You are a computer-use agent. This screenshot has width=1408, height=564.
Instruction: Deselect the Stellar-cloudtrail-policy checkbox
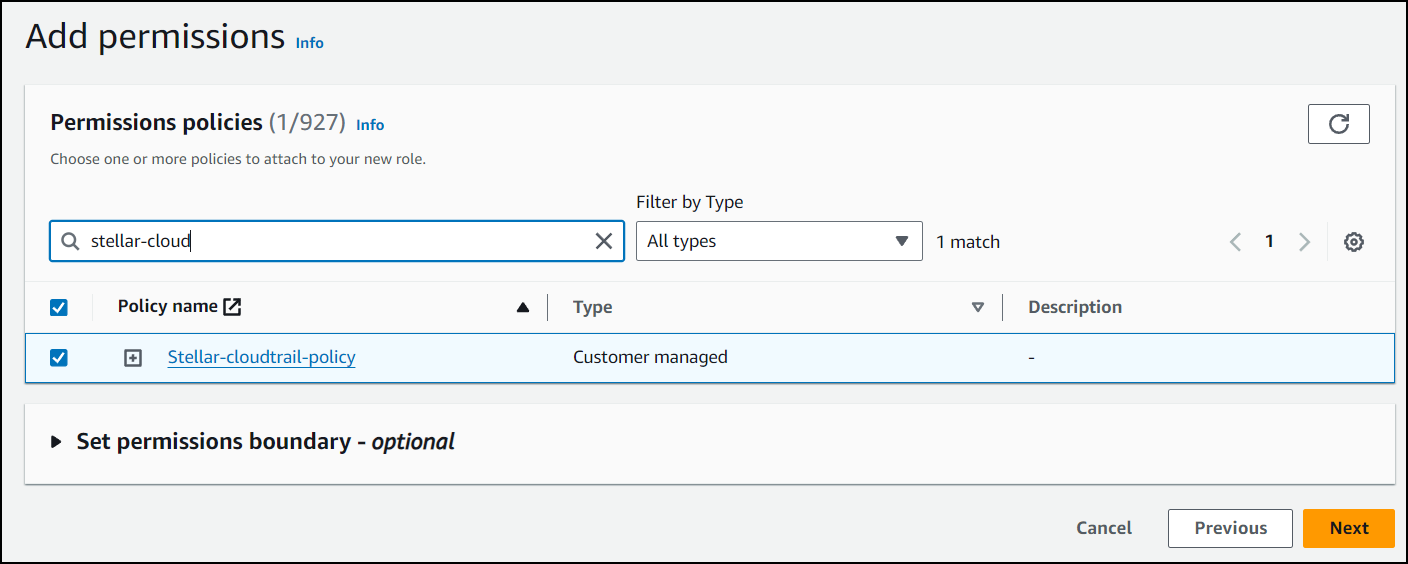(x=59, y=357)
